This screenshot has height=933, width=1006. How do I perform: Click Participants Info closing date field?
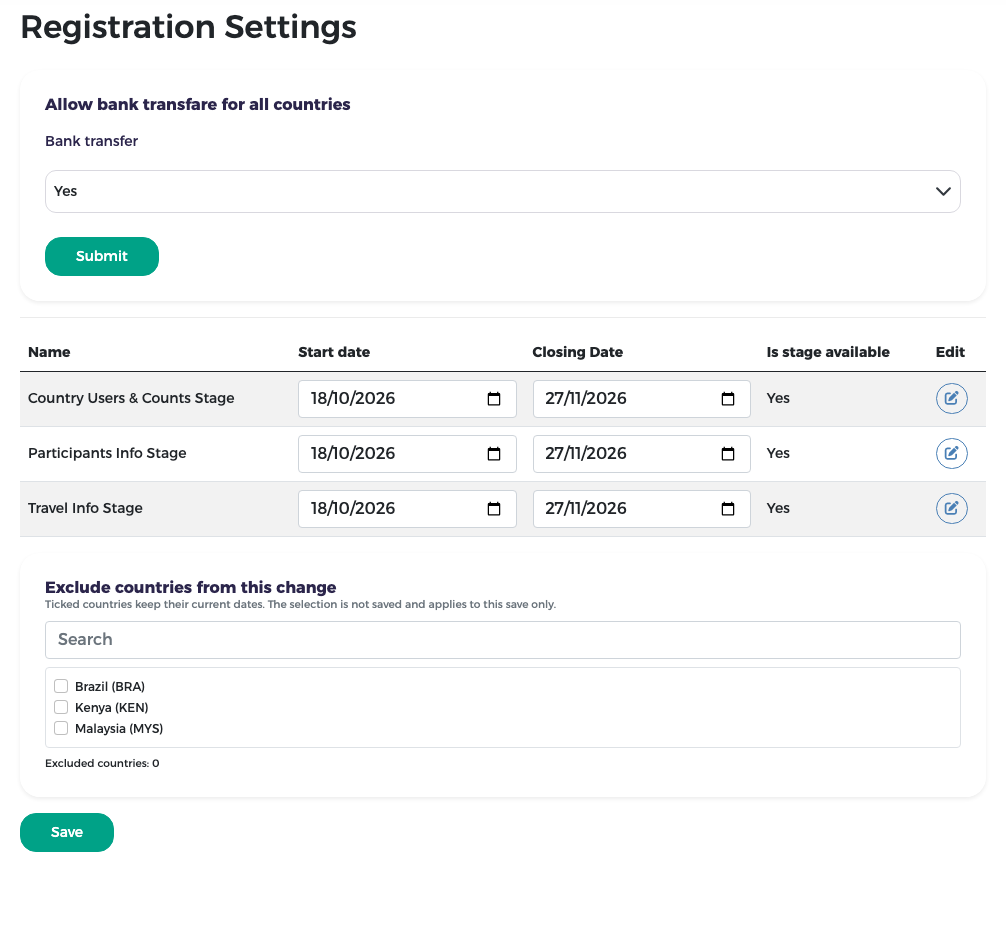(x=642, y=454)
